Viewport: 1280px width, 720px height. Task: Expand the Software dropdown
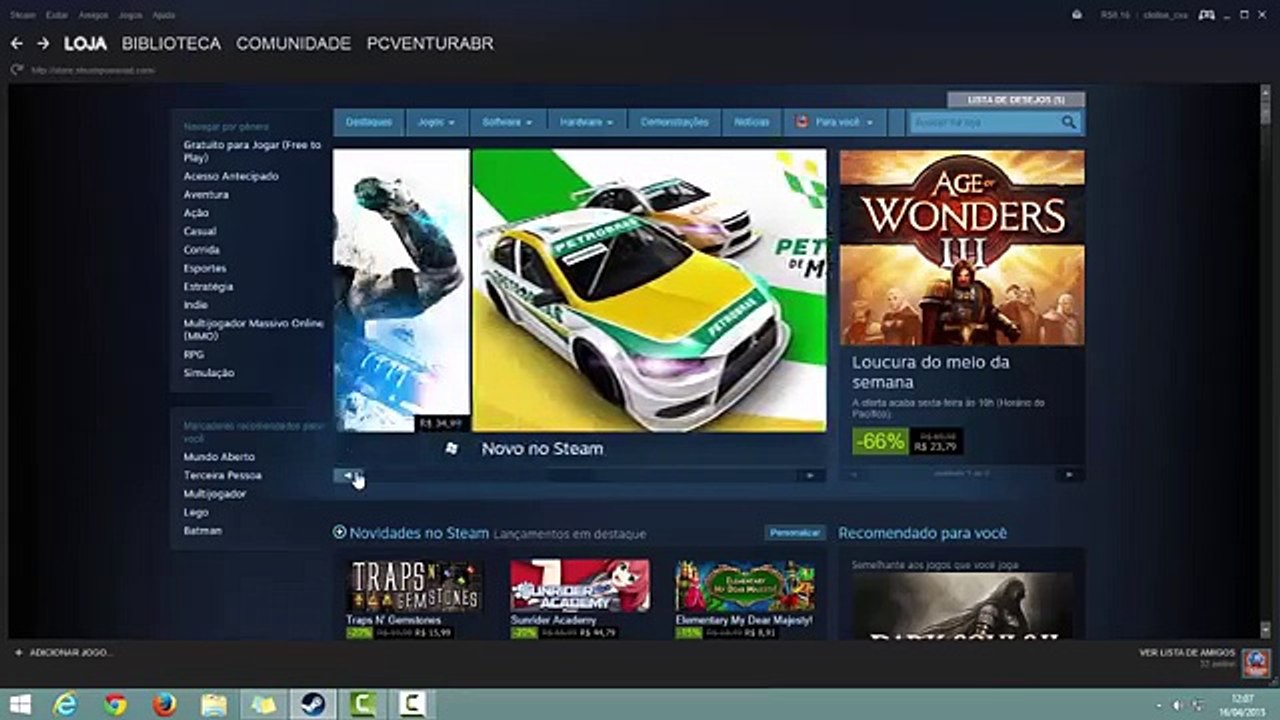(x=507, y=122)
